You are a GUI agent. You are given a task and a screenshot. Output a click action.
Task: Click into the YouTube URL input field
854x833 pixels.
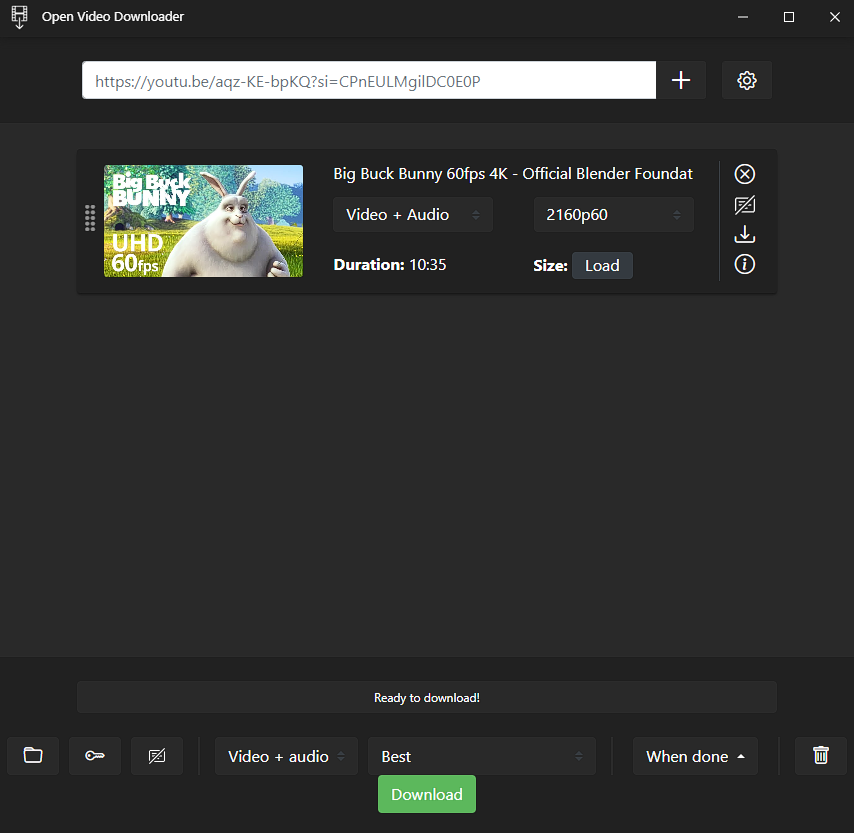point(369,80)
